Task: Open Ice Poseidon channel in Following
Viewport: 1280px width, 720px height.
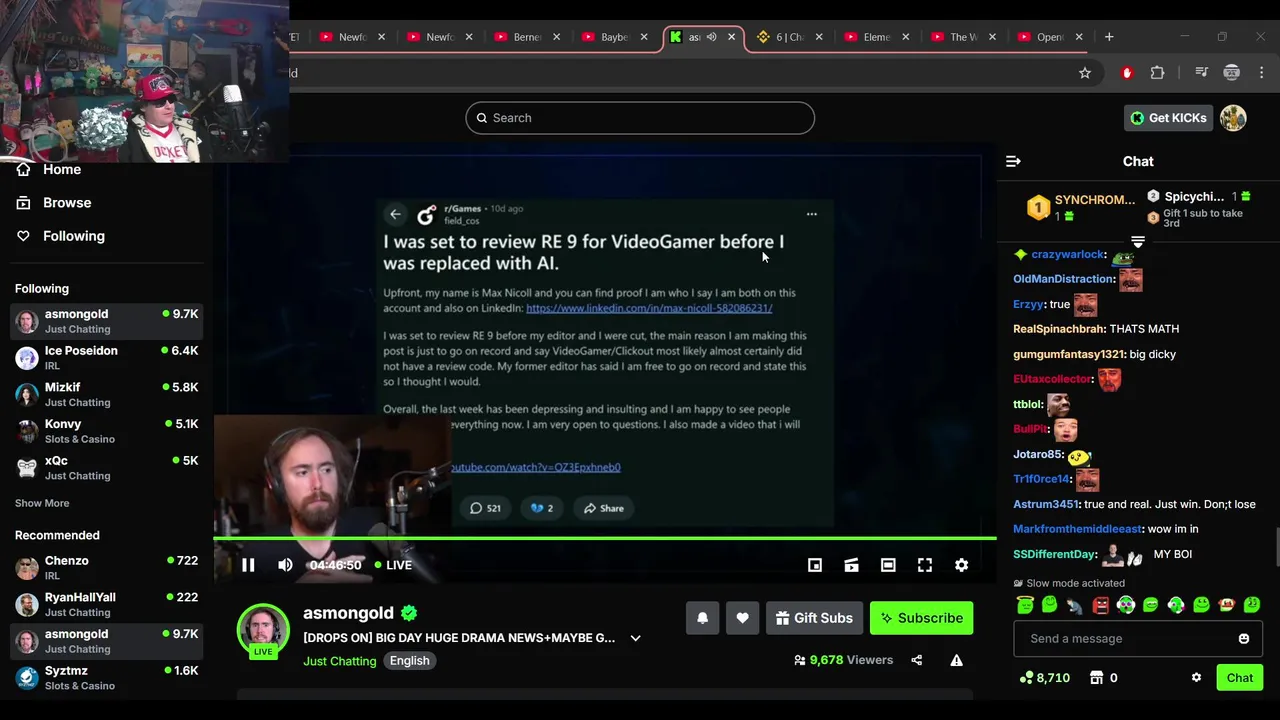Action: [x=106, y=358]
